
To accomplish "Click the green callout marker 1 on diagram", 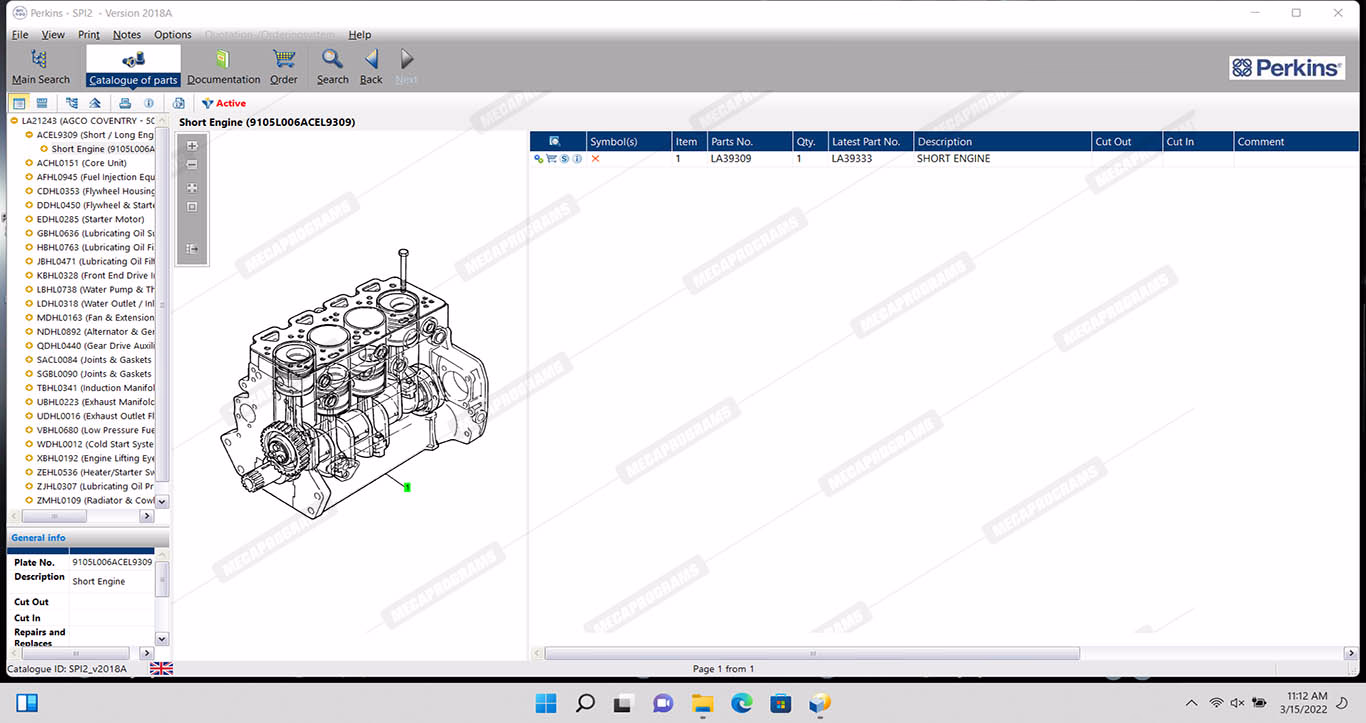I will (x=407, y=487).
